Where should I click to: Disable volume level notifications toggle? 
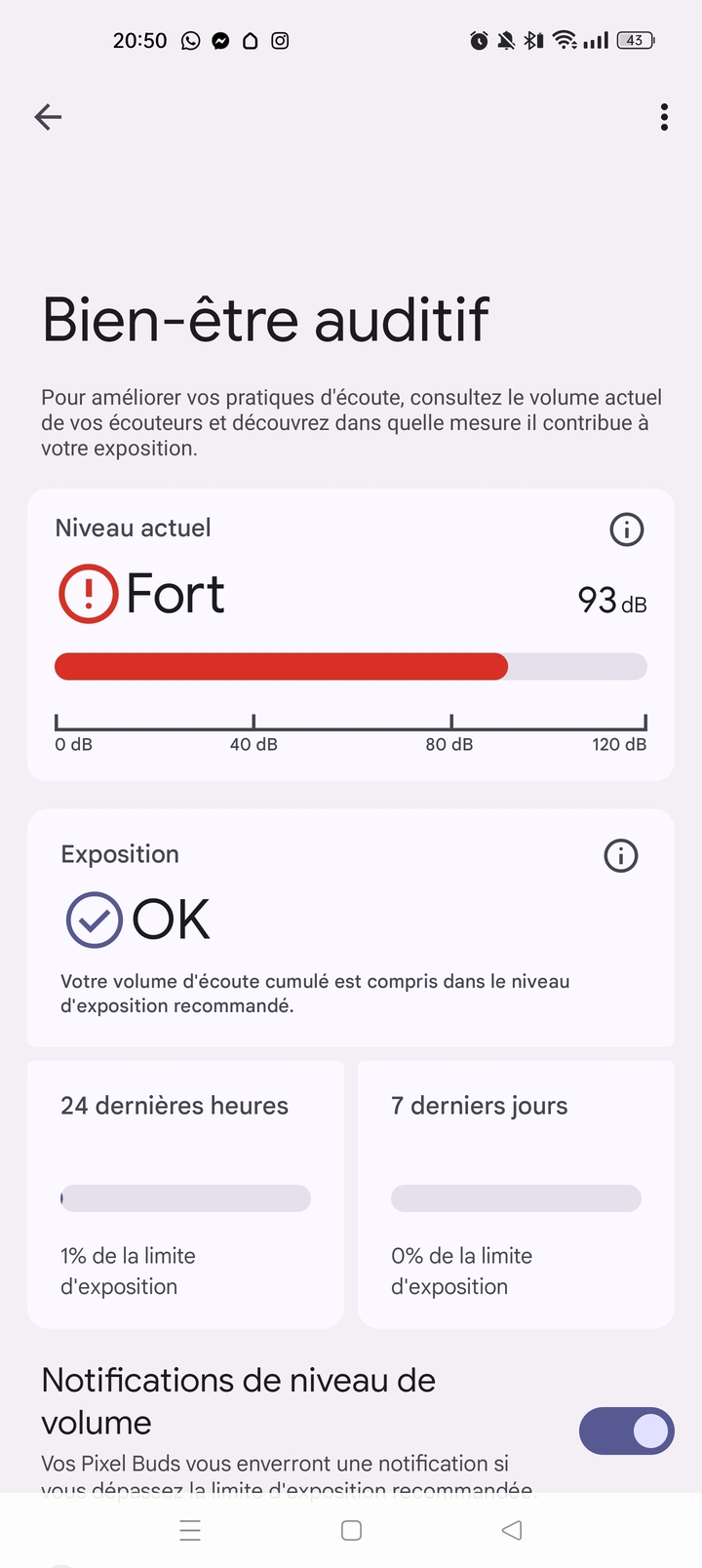click(626, 1431)
